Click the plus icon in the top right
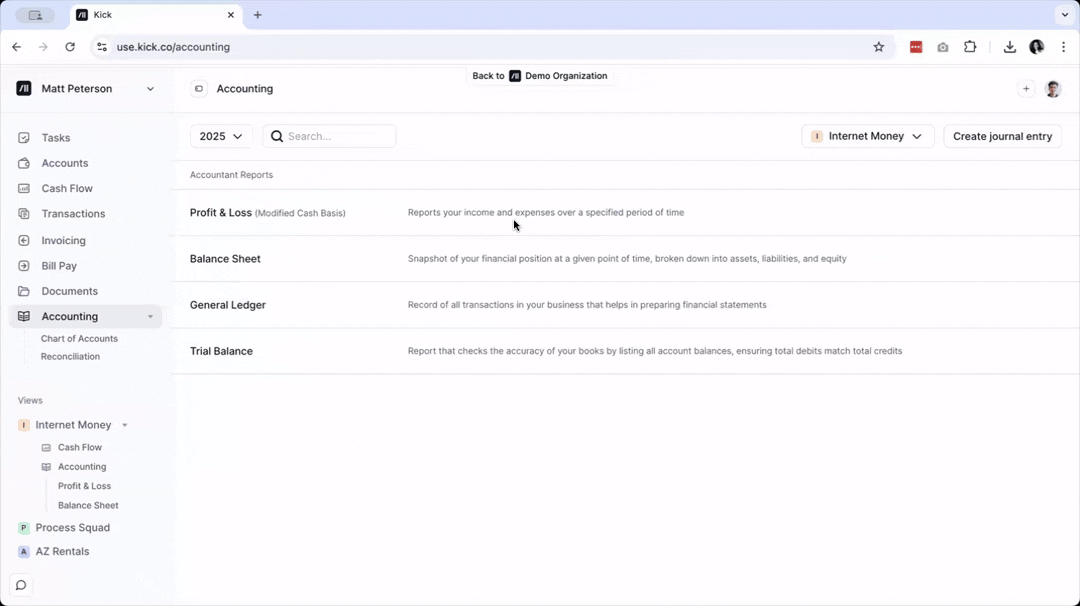 coord(1025,89)
